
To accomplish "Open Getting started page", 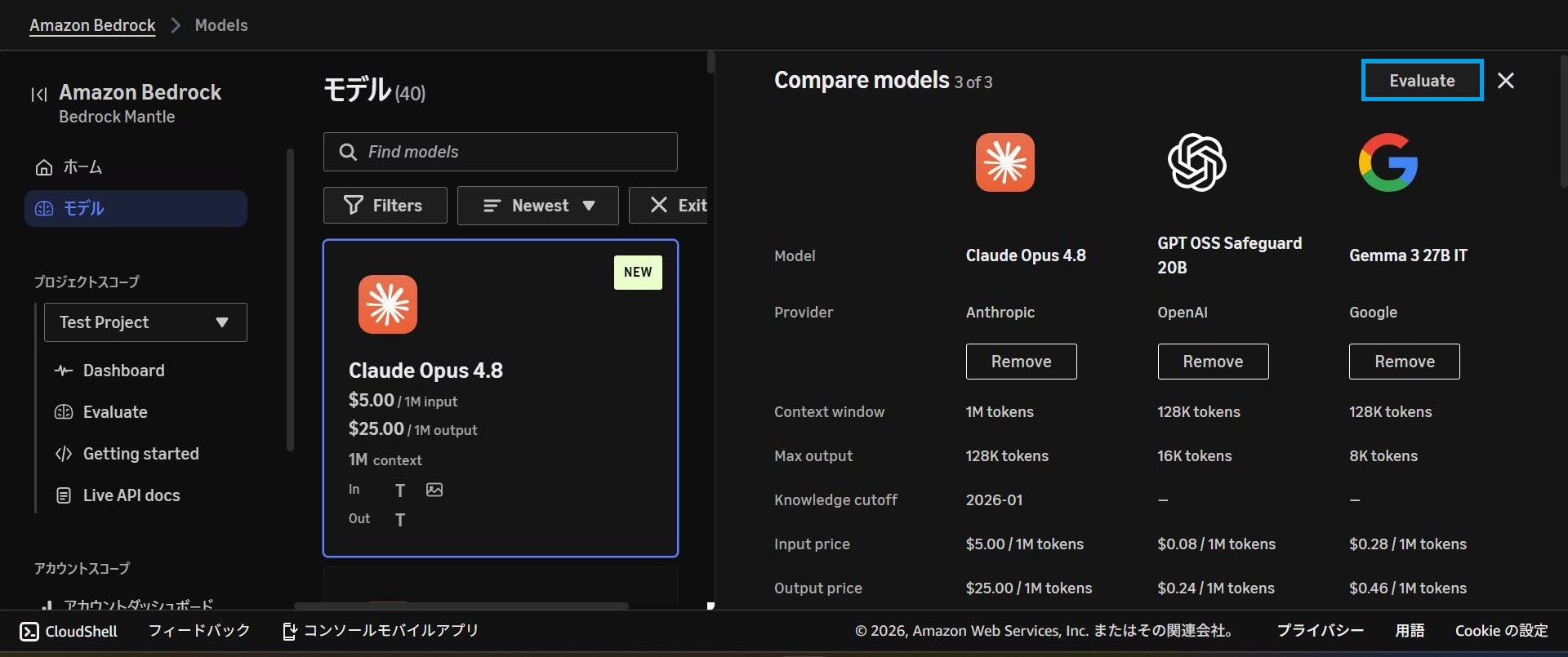I will [x=141, y=454].
